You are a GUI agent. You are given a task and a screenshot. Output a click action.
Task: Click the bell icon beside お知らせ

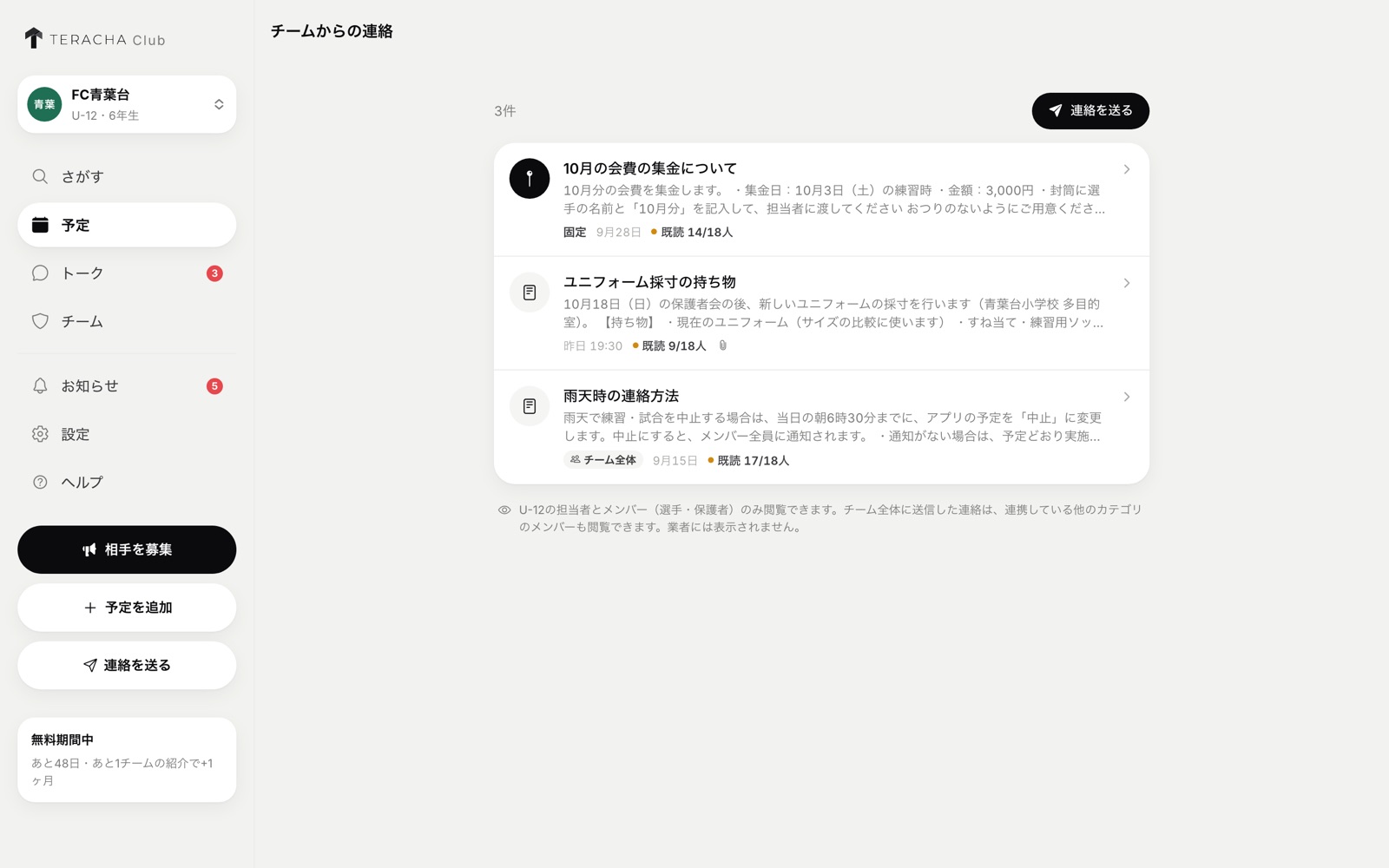coord(40,386)
